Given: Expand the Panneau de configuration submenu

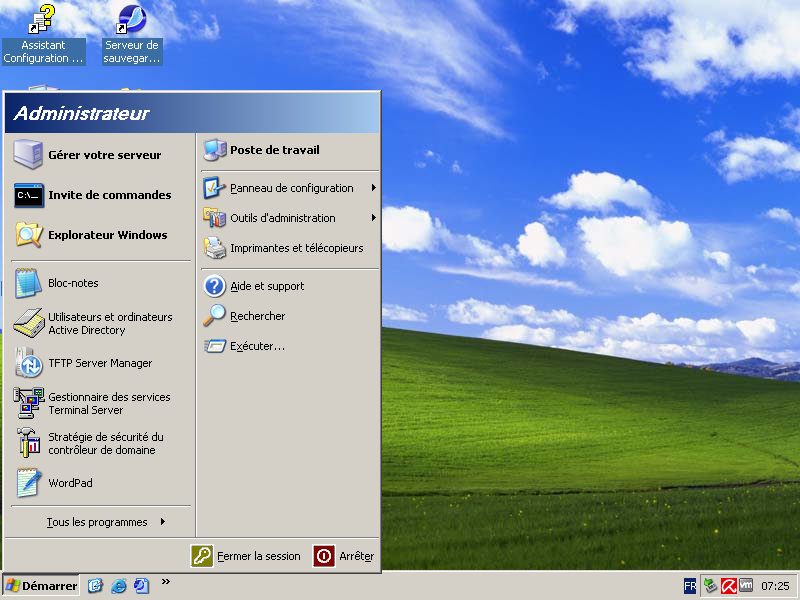Looking at the screenshot, I should [x=290, y=187].
